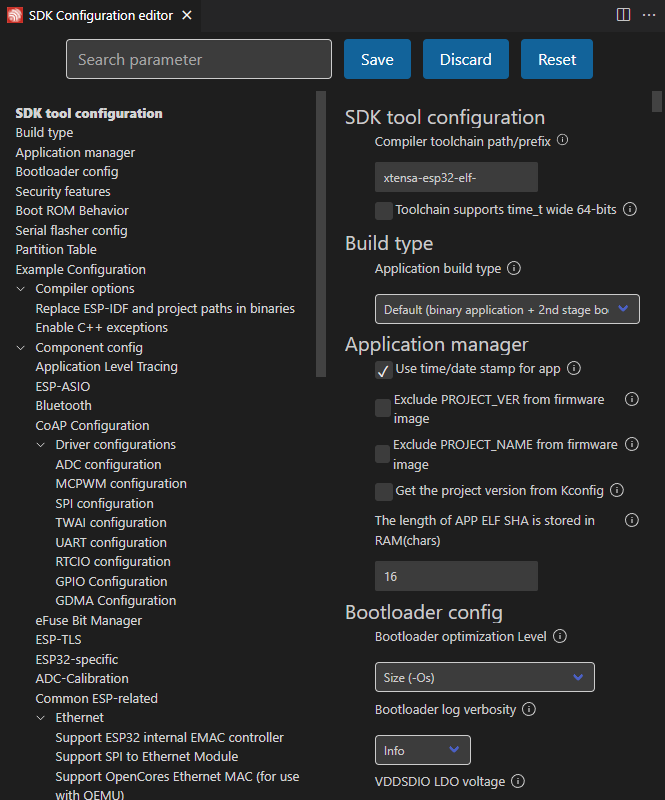665x800 pixels.
Task: Show info for Use time/date stamp
Action: click(x=574, y=368)
